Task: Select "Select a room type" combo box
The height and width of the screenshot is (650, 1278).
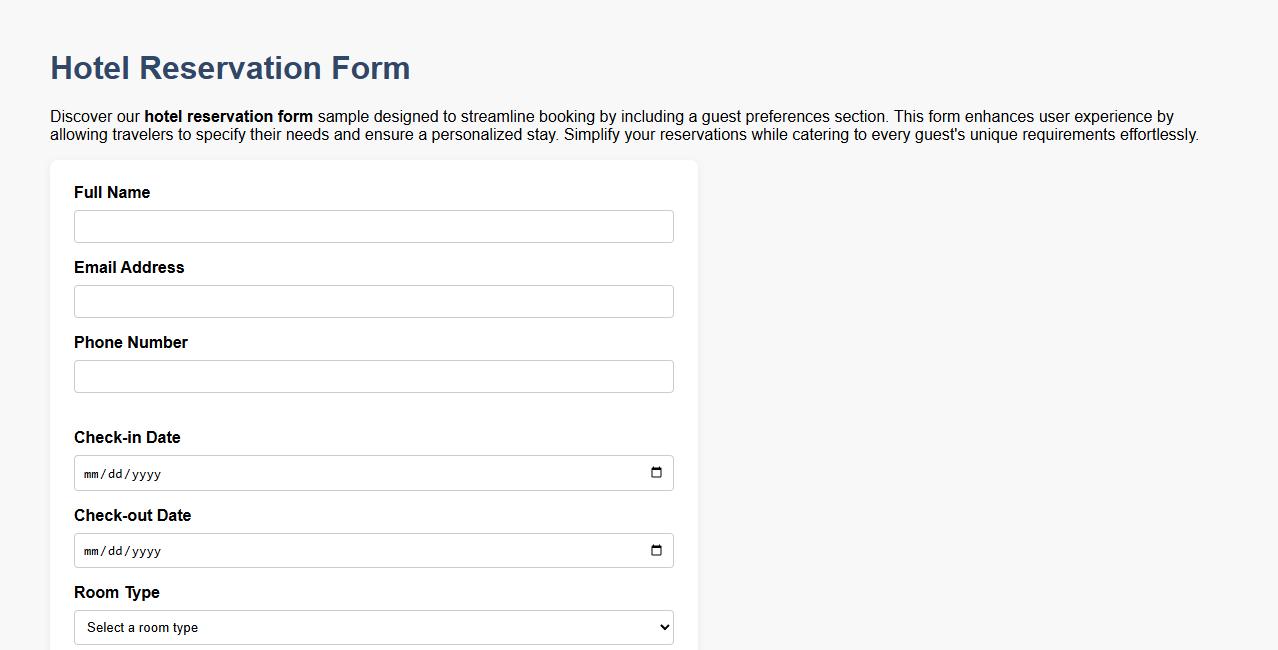Action: pyautogui.click(x=373, y=627)
